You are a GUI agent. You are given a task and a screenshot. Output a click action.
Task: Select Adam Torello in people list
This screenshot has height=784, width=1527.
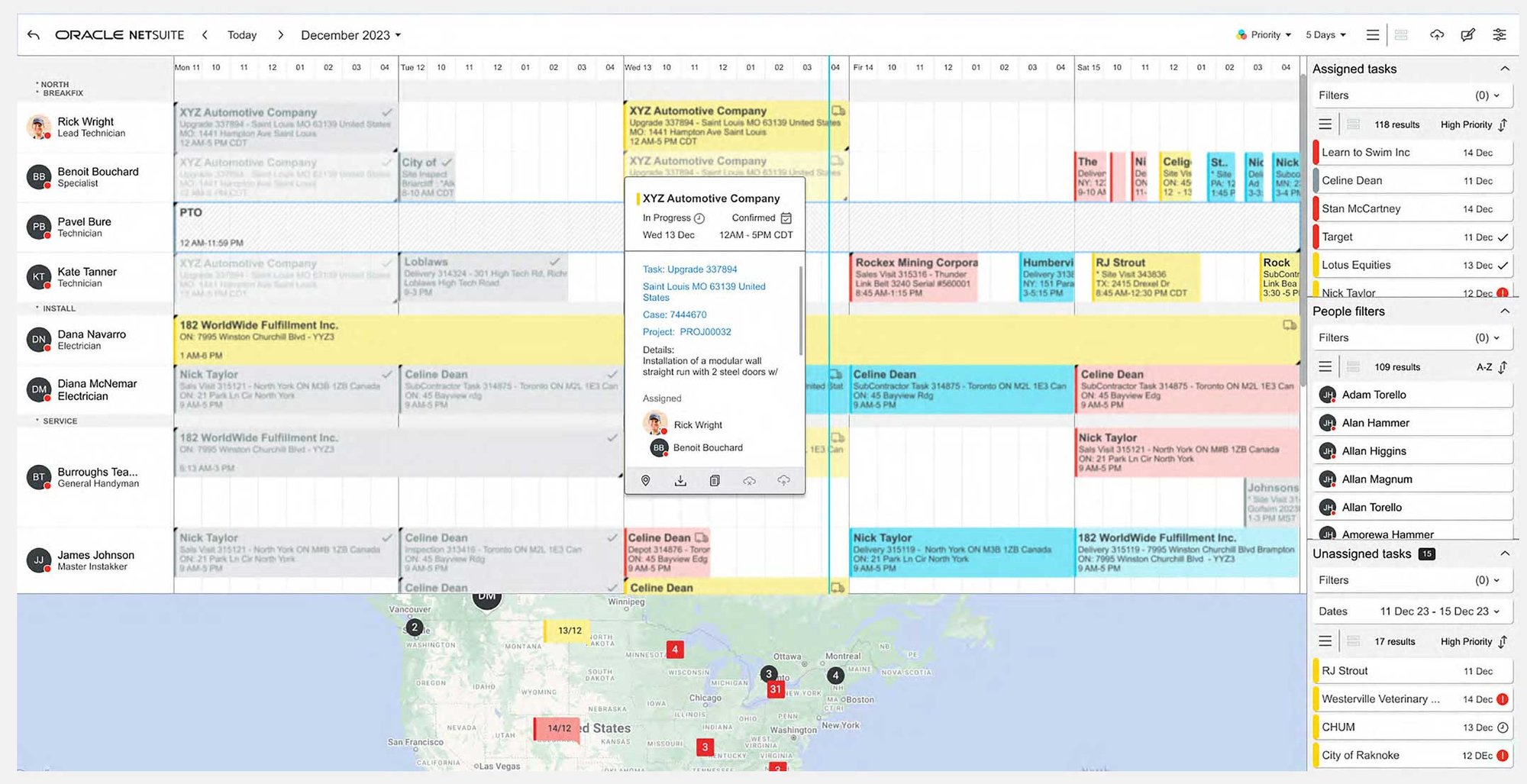1412,395
